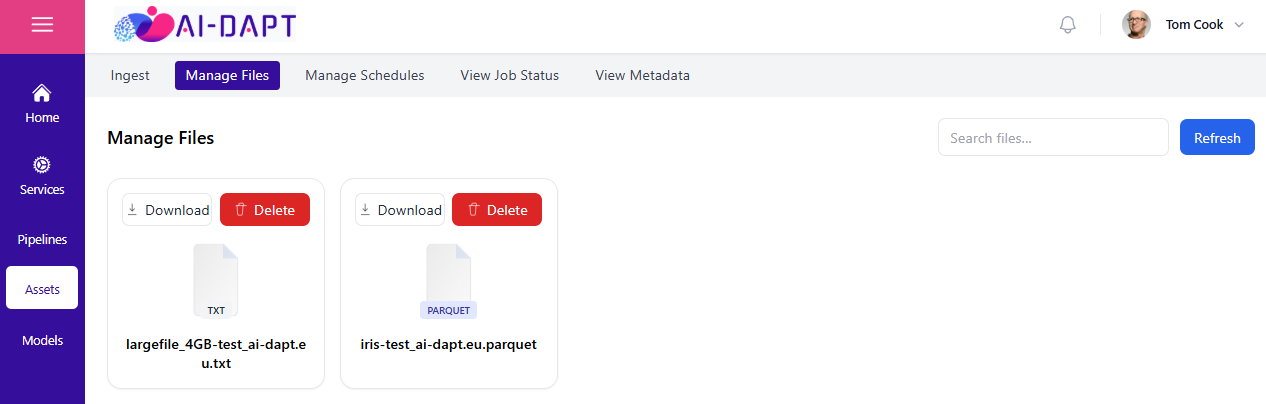Open the hamburger menu

[x=42, y=26]
